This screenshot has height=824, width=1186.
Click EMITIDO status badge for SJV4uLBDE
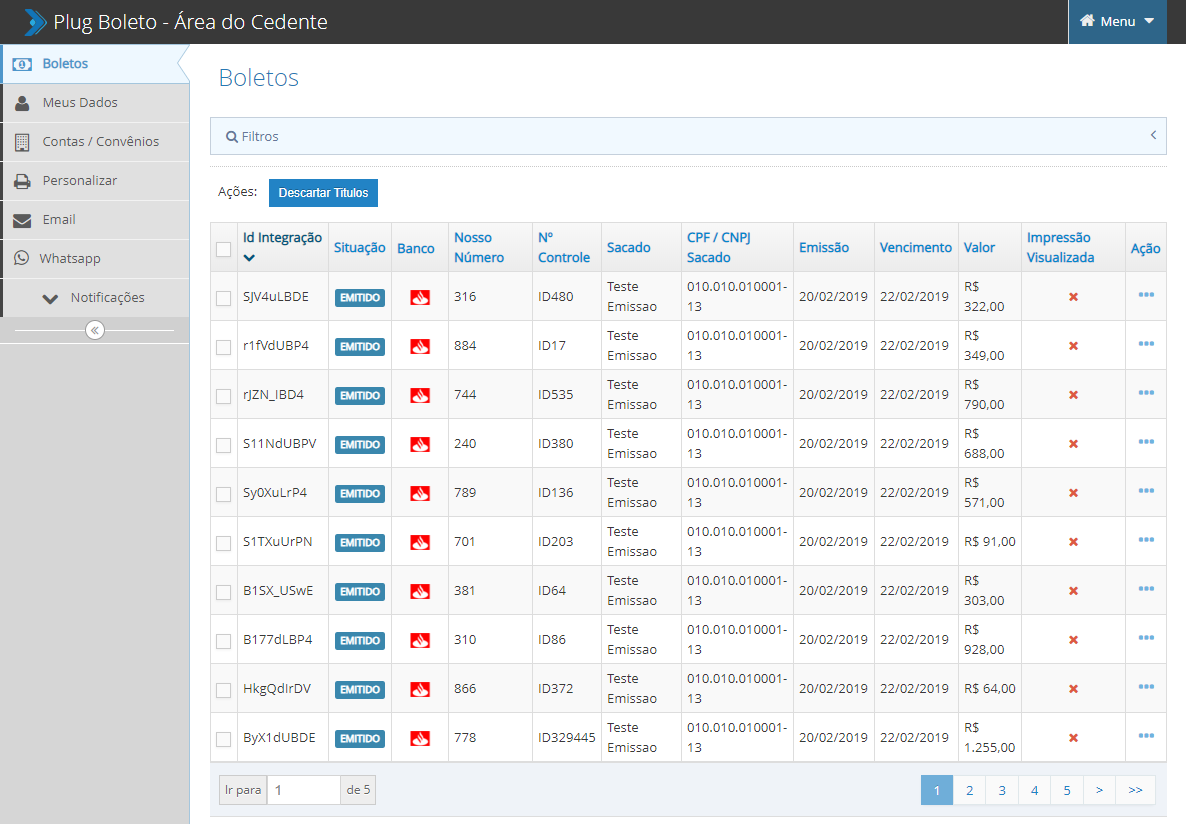pos(360,297)
